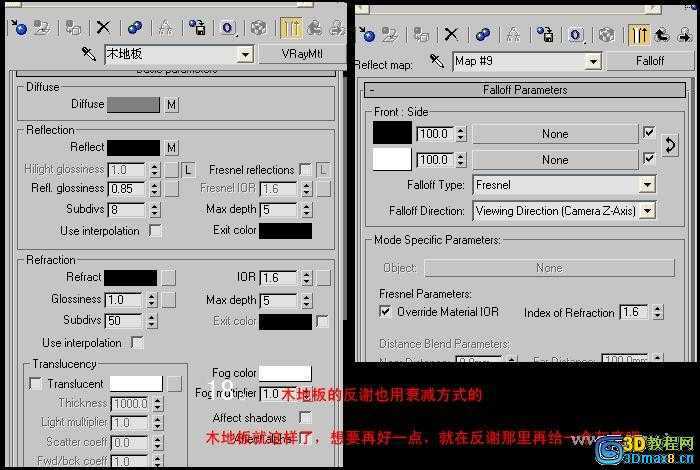Click Make Material Copy icon in VRayMtl panel

135,28
